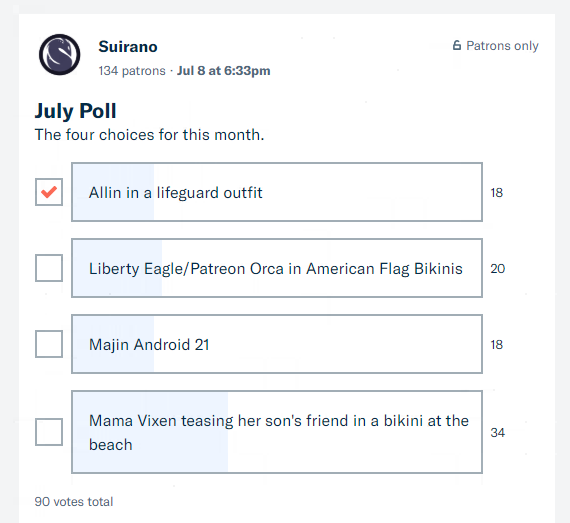The image size is (570, 523).
Task: Check the Liberty Eagle/Patreon Orca checkbox
Action: point(49,268)
